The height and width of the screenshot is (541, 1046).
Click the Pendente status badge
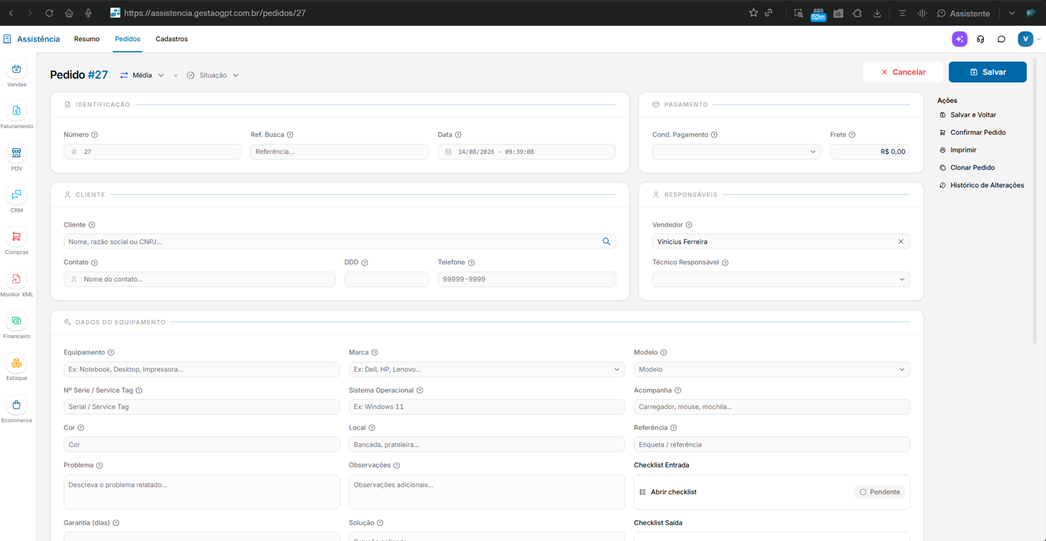click(x=879, y=492)
